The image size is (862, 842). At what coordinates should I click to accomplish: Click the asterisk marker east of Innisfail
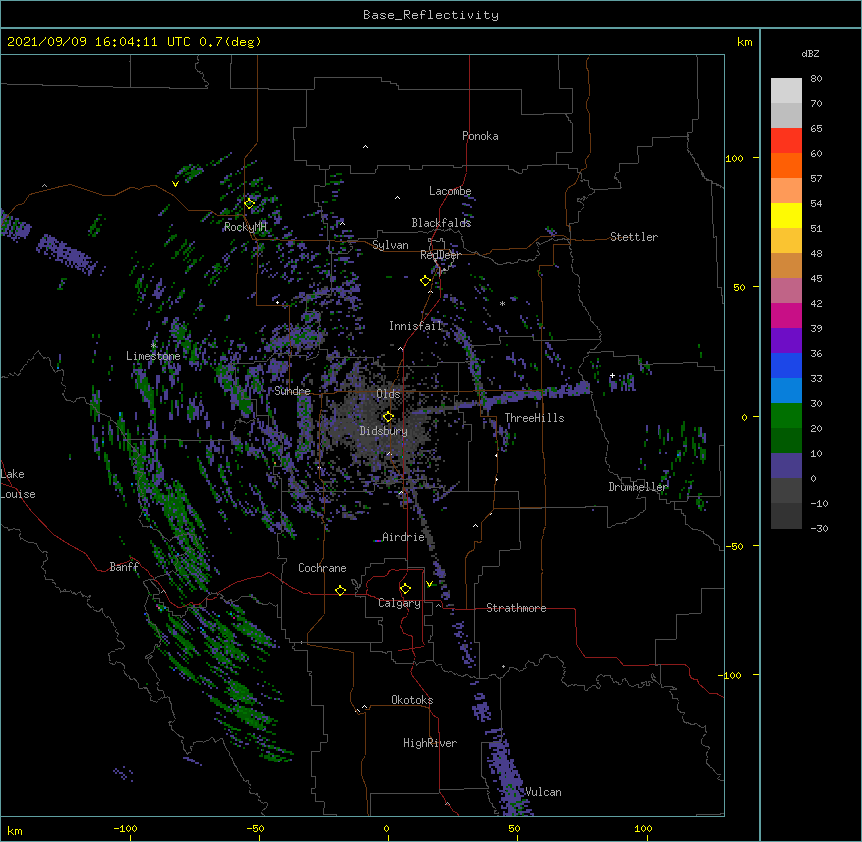(x=502, y=303)
